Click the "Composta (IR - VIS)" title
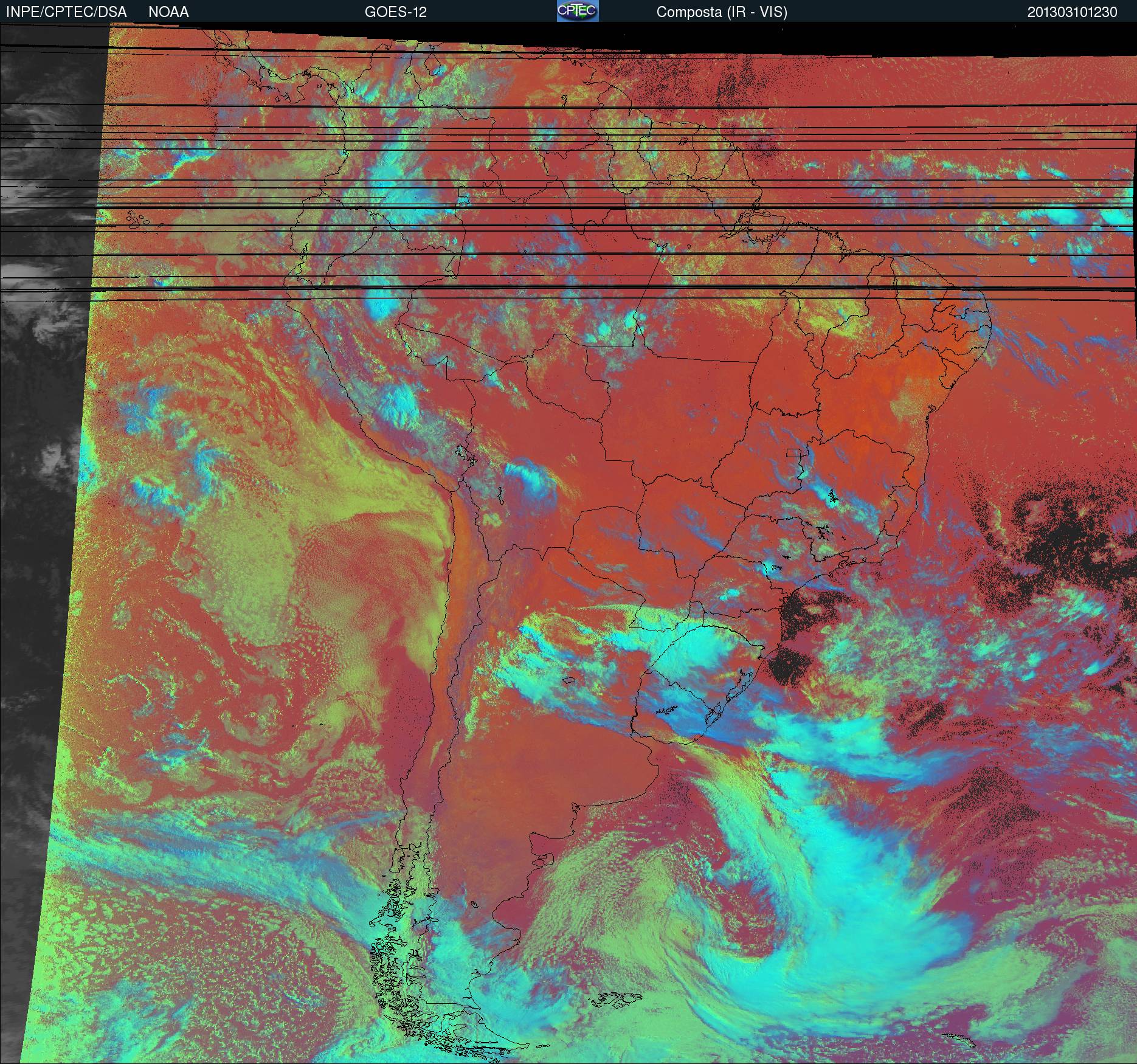Image resolution: width=1137 pixels, height=1064 pixels. click(x=722, y=12)
